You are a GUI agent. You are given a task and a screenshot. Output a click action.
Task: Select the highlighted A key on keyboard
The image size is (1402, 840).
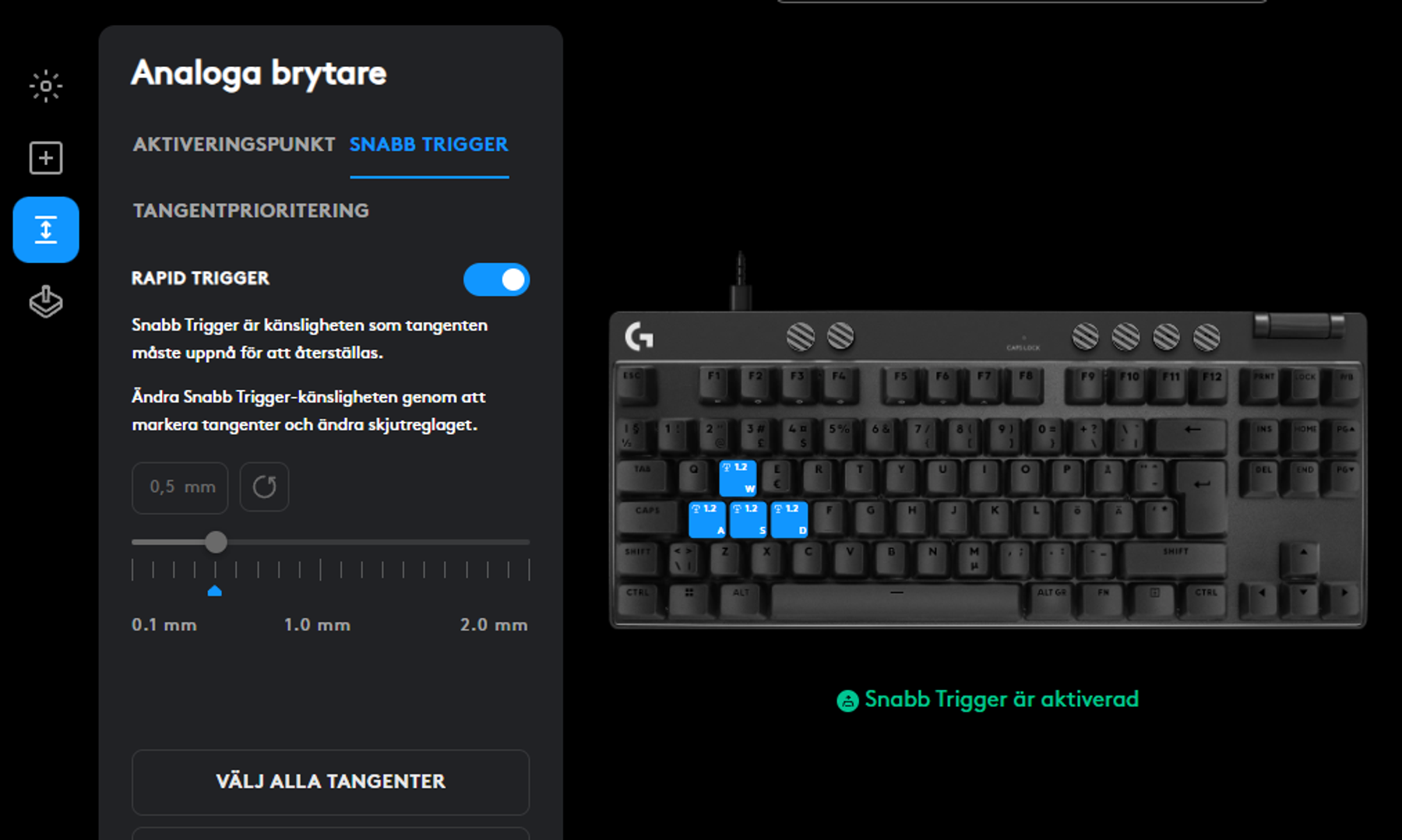[x=707, y=519]
